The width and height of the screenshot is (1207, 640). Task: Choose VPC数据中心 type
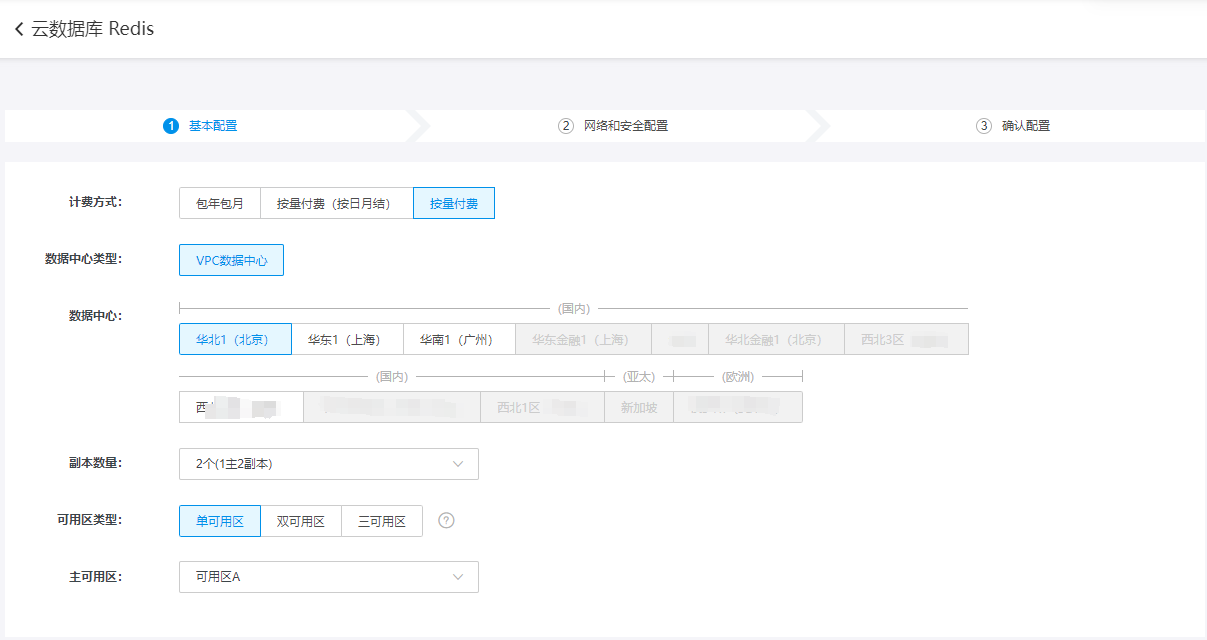point(232,260)
